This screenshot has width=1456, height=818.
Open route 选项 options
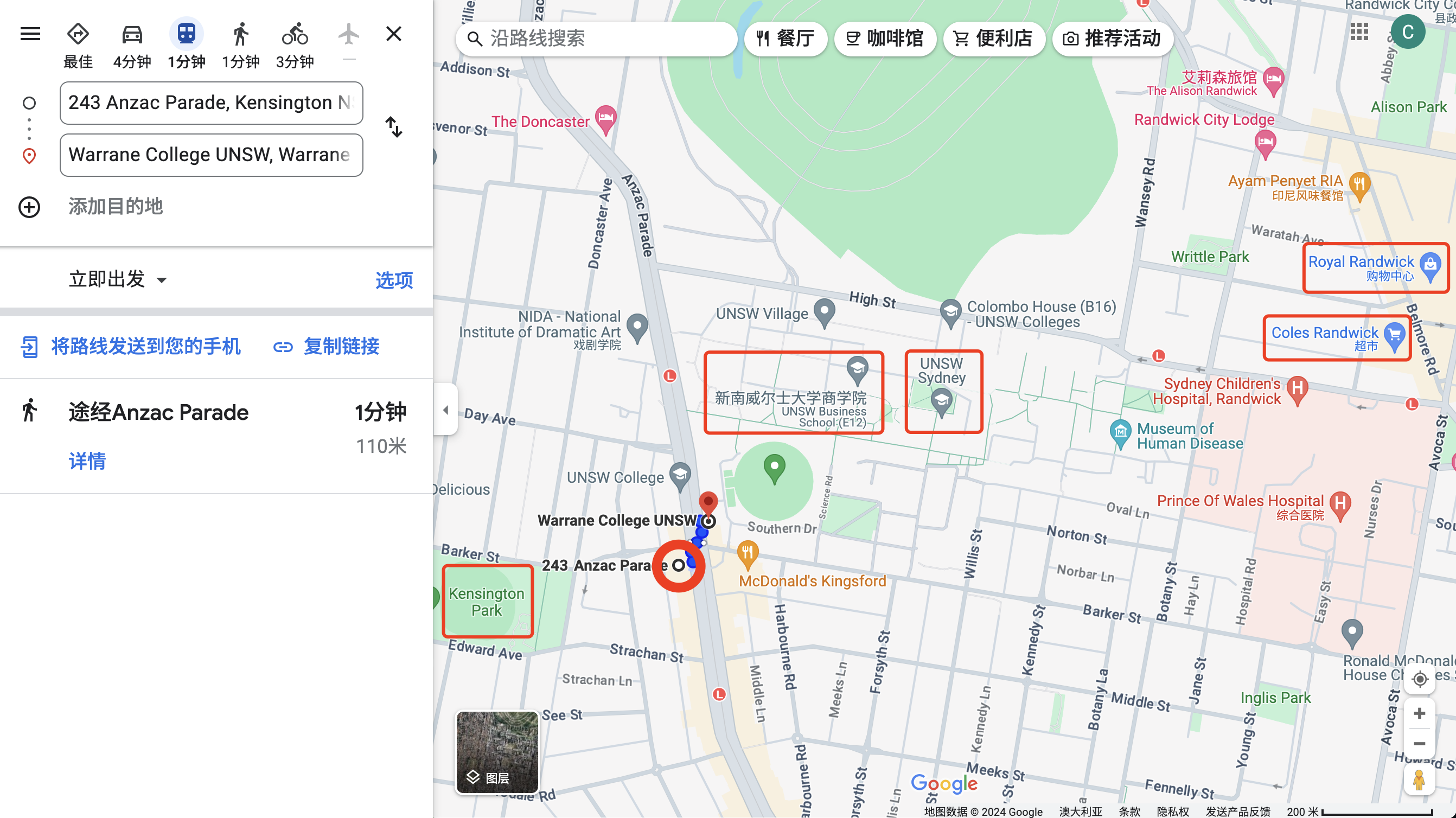[x=394, y=280]
